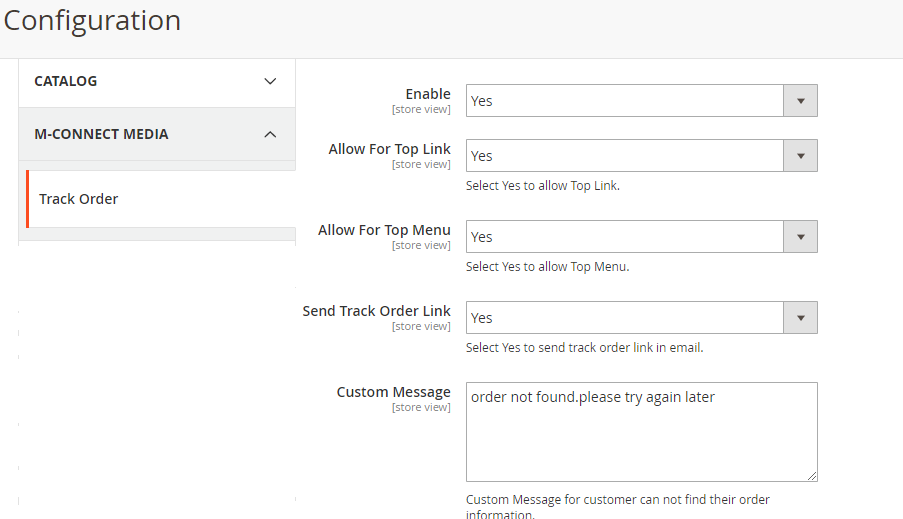Viewport: 903px width, 519px height.
Task: Click the Enable field label
Action: 427,94
